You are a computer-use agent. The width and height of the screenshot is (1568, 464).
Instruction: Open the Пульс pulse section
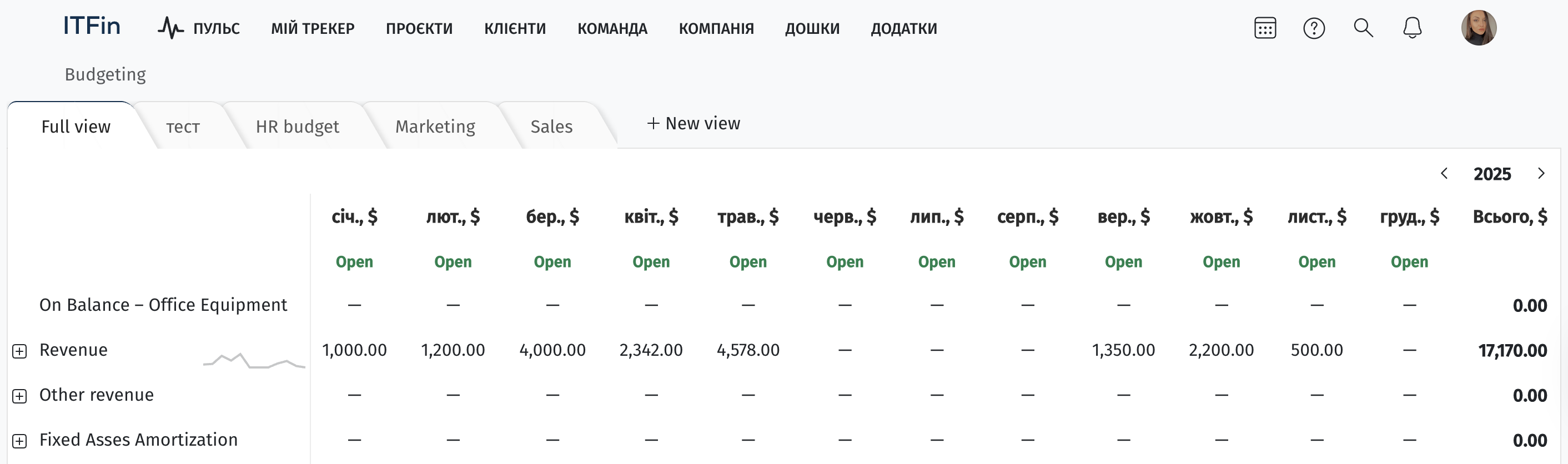[x=199, y=28]
